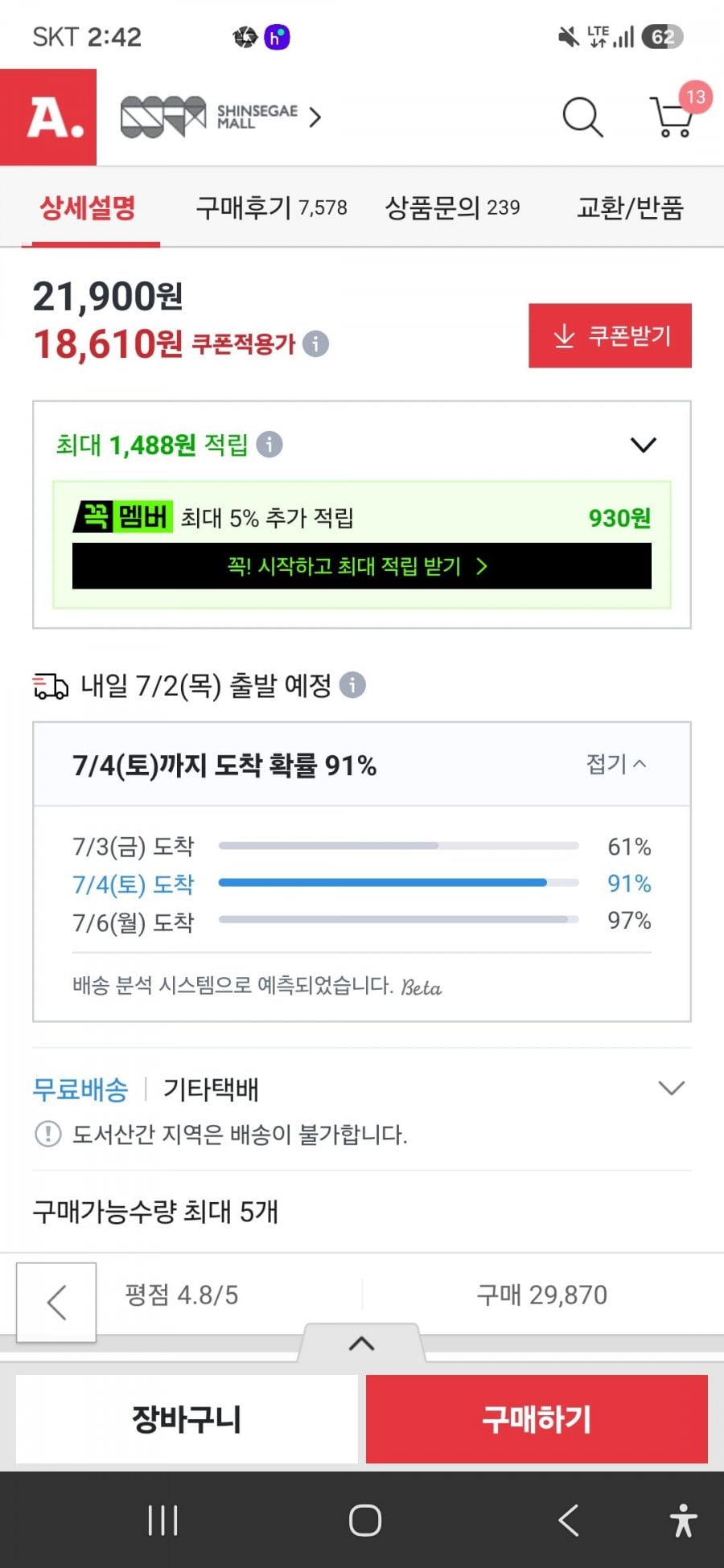Tap info icon next to 출발 예정
724x1568 pixels.
click(x=352, y=685)
